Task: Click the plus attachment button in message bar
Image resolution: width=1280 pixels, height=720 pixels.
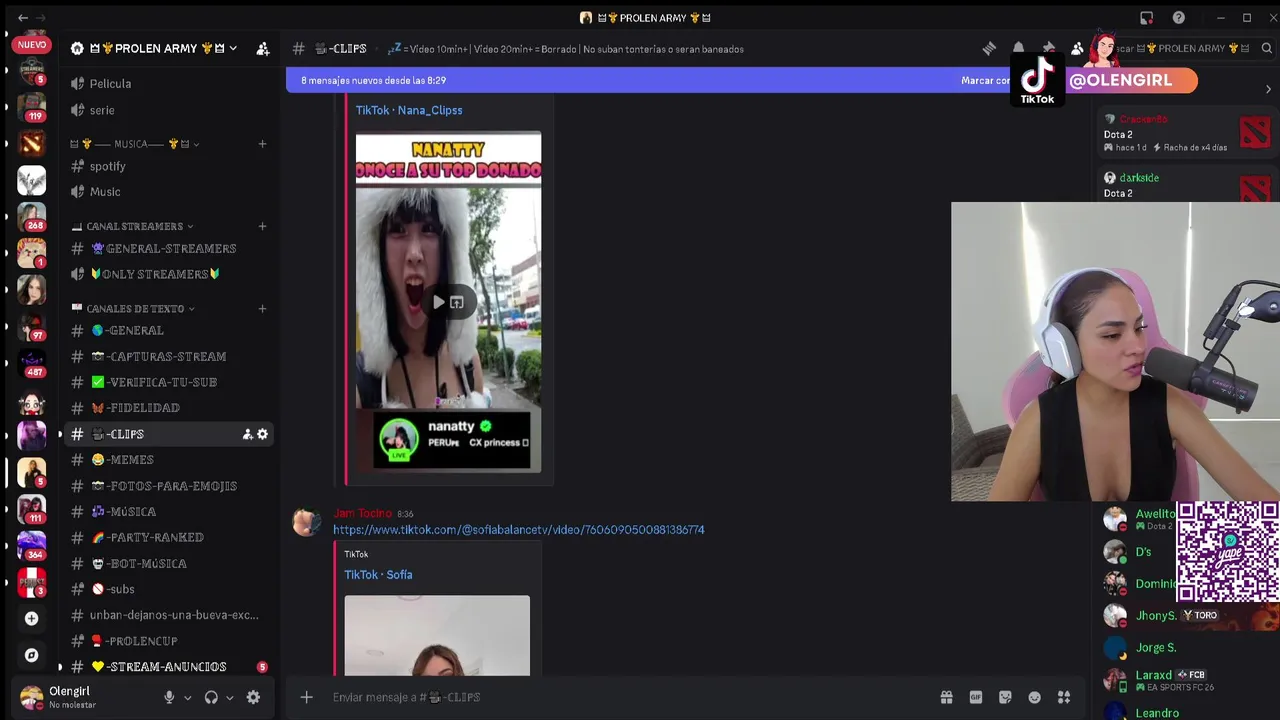Action: click(307, 697)
